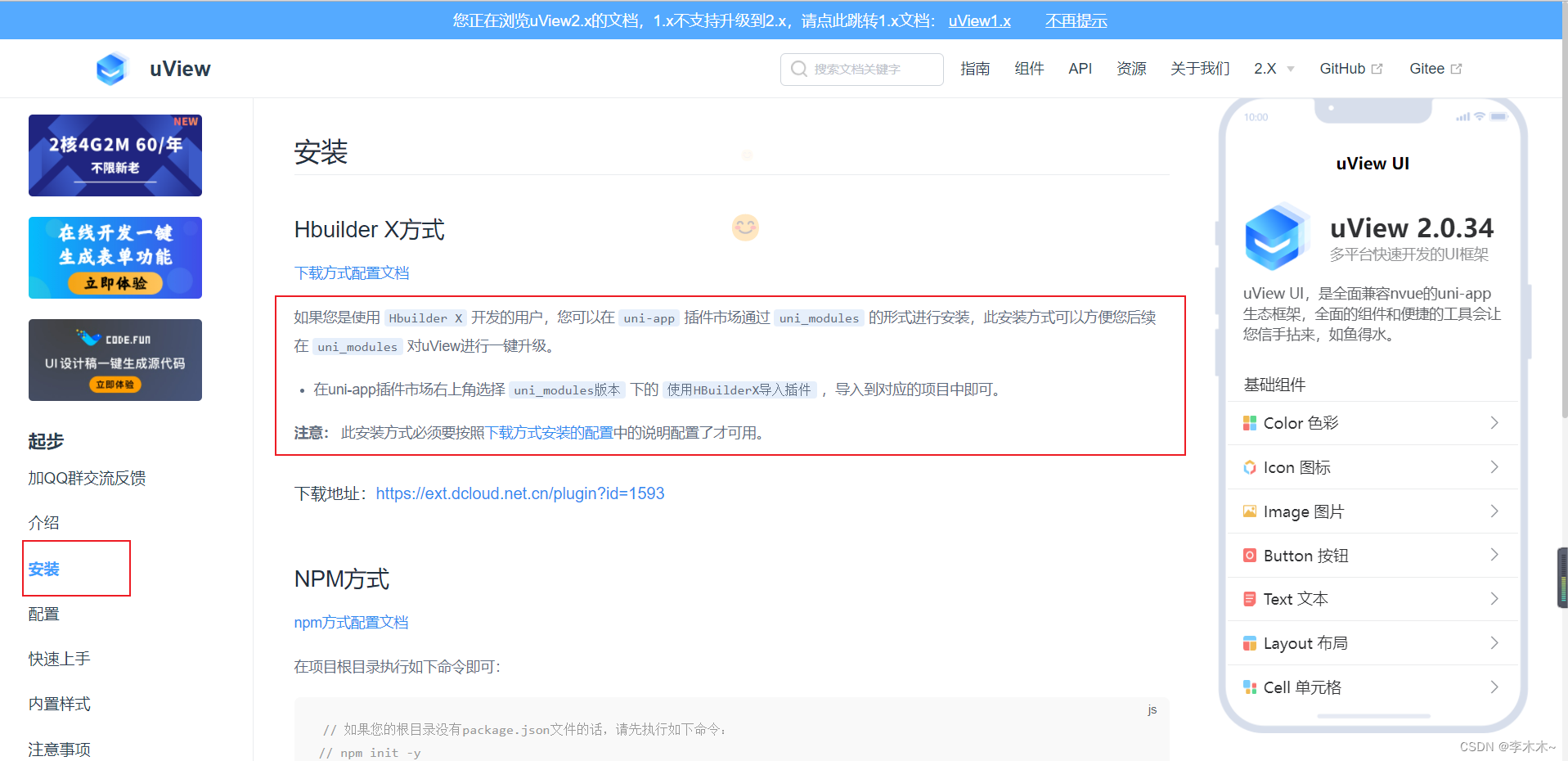Viewport: 1568px width, 761px height.
Task: Click the Hbuilder X方式 heading
Action: (370, 230)
